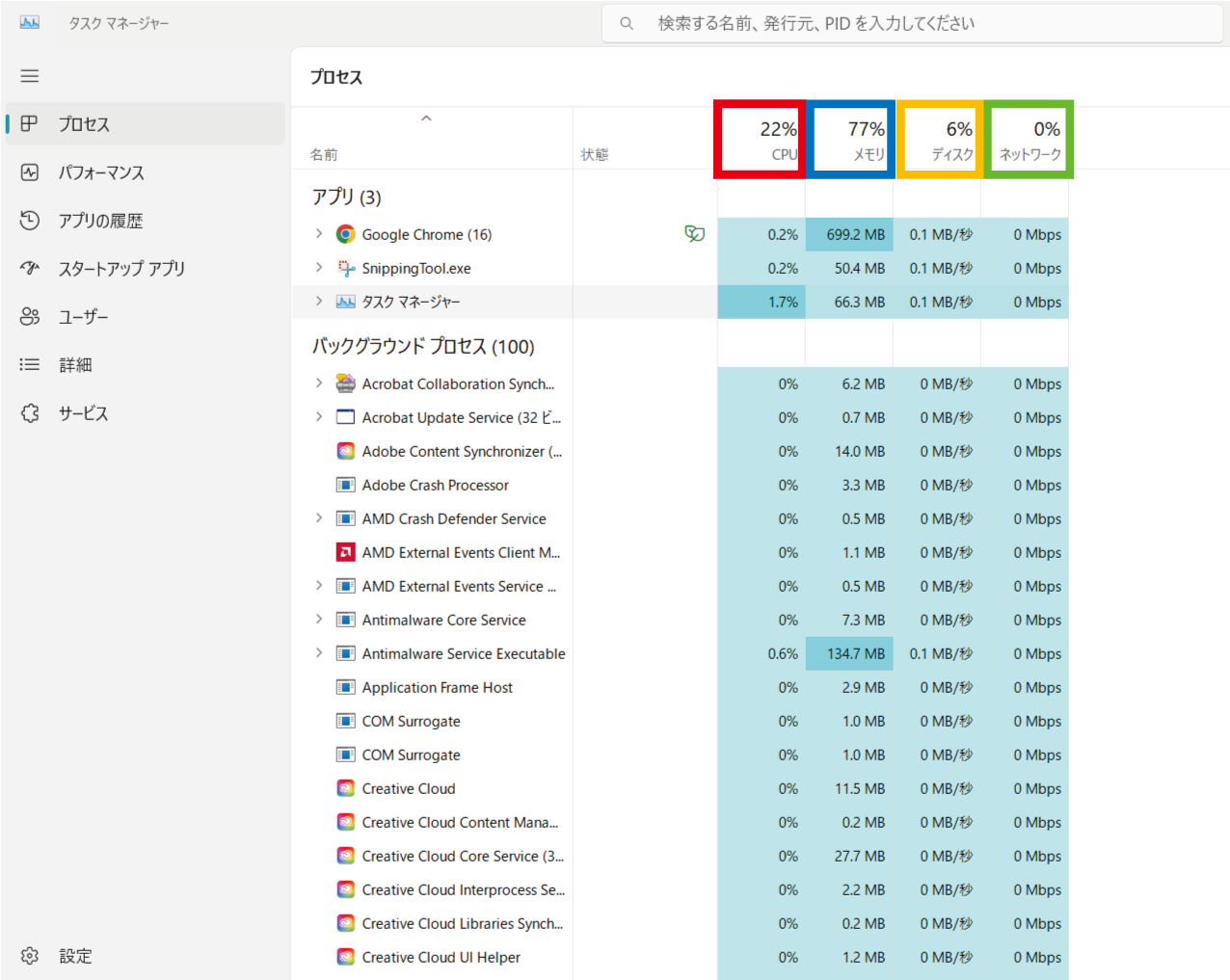Click バックグラウンド プロセス (100) heading
1230x980 pixels.
pos(423,346)
